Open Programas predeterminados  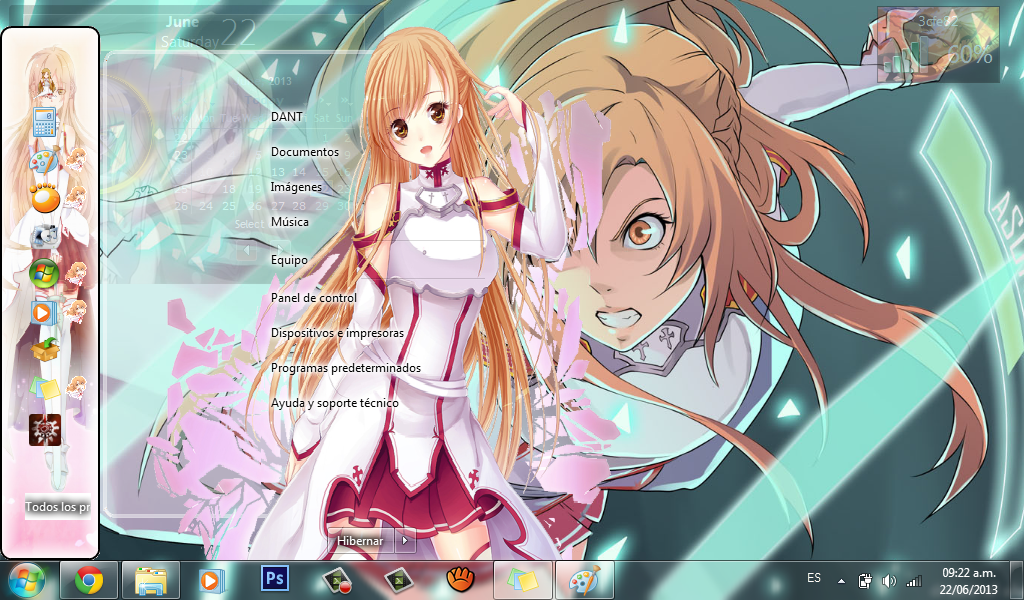coord(345,368)
